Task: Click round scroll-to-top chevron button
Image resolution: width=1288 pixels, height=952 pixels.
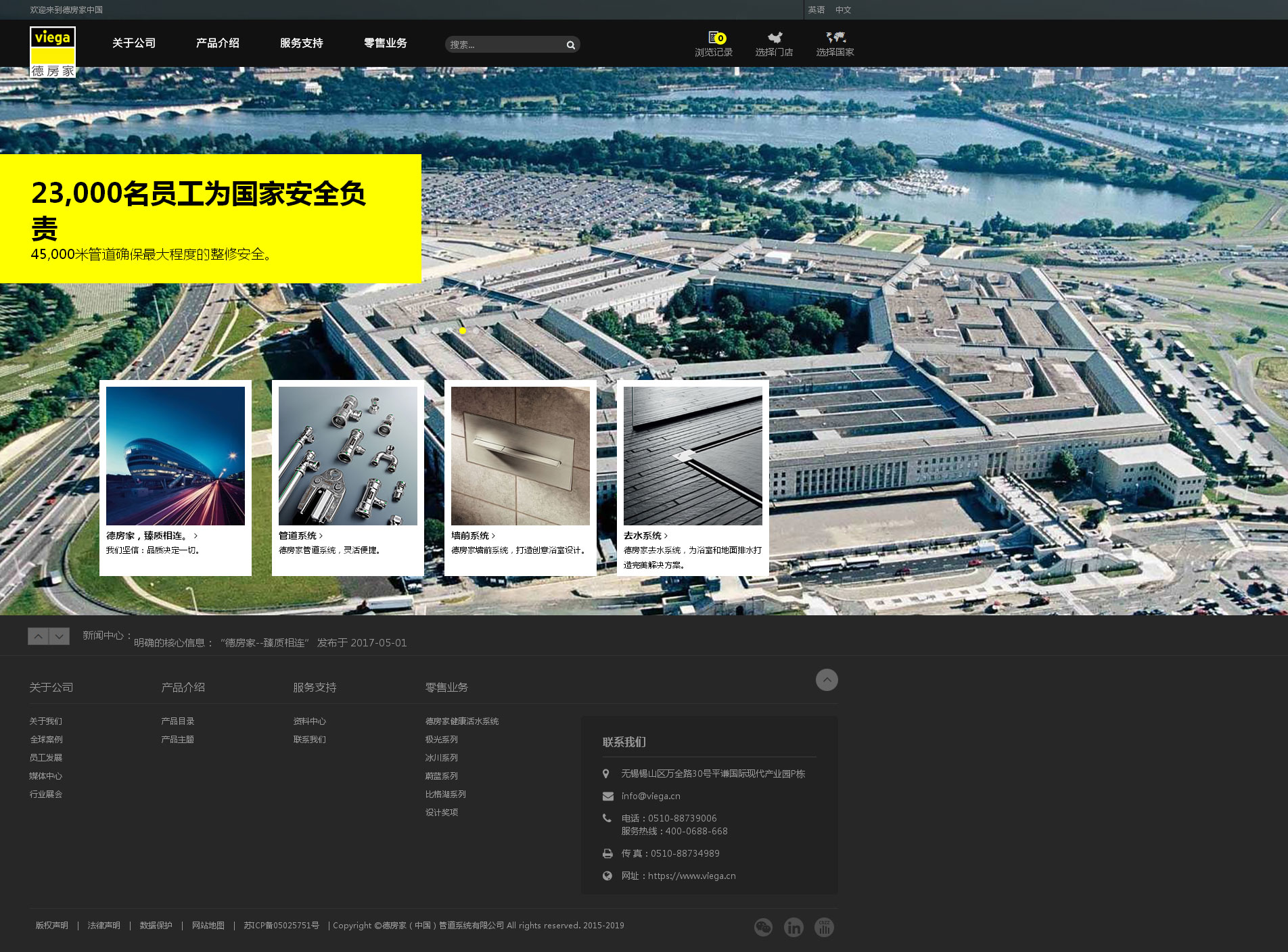Action: click(x=827, y=680)
